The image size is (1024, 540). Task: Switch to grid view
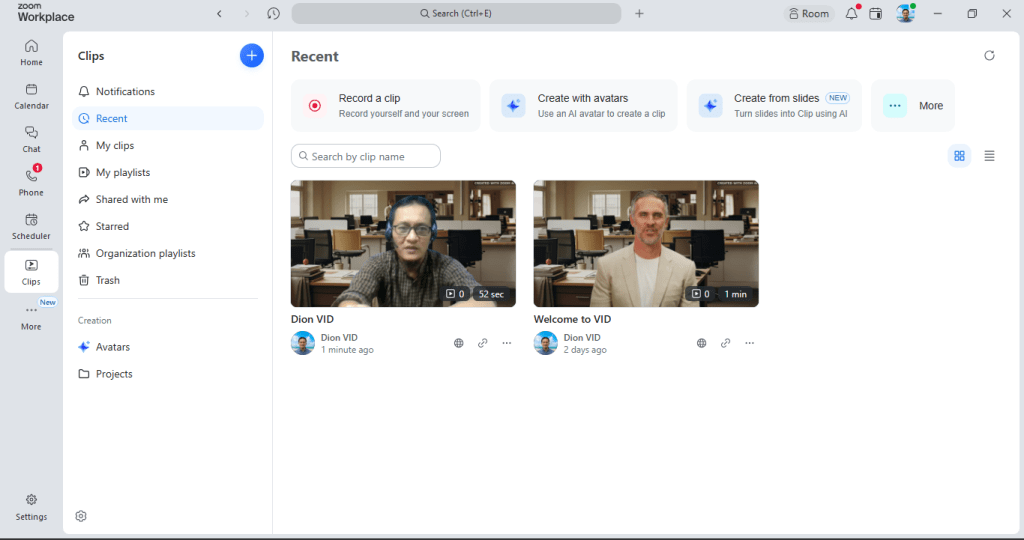pos(959,155)
